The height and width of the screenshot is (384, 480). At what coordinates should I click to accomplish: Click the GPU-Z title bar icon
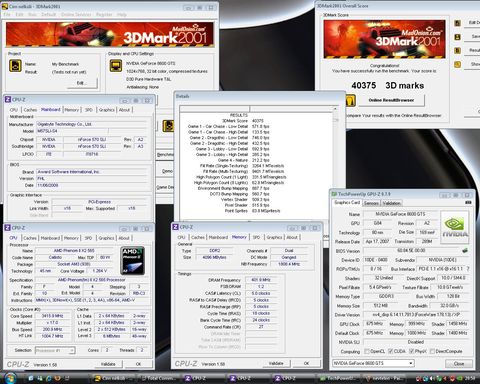334,194
